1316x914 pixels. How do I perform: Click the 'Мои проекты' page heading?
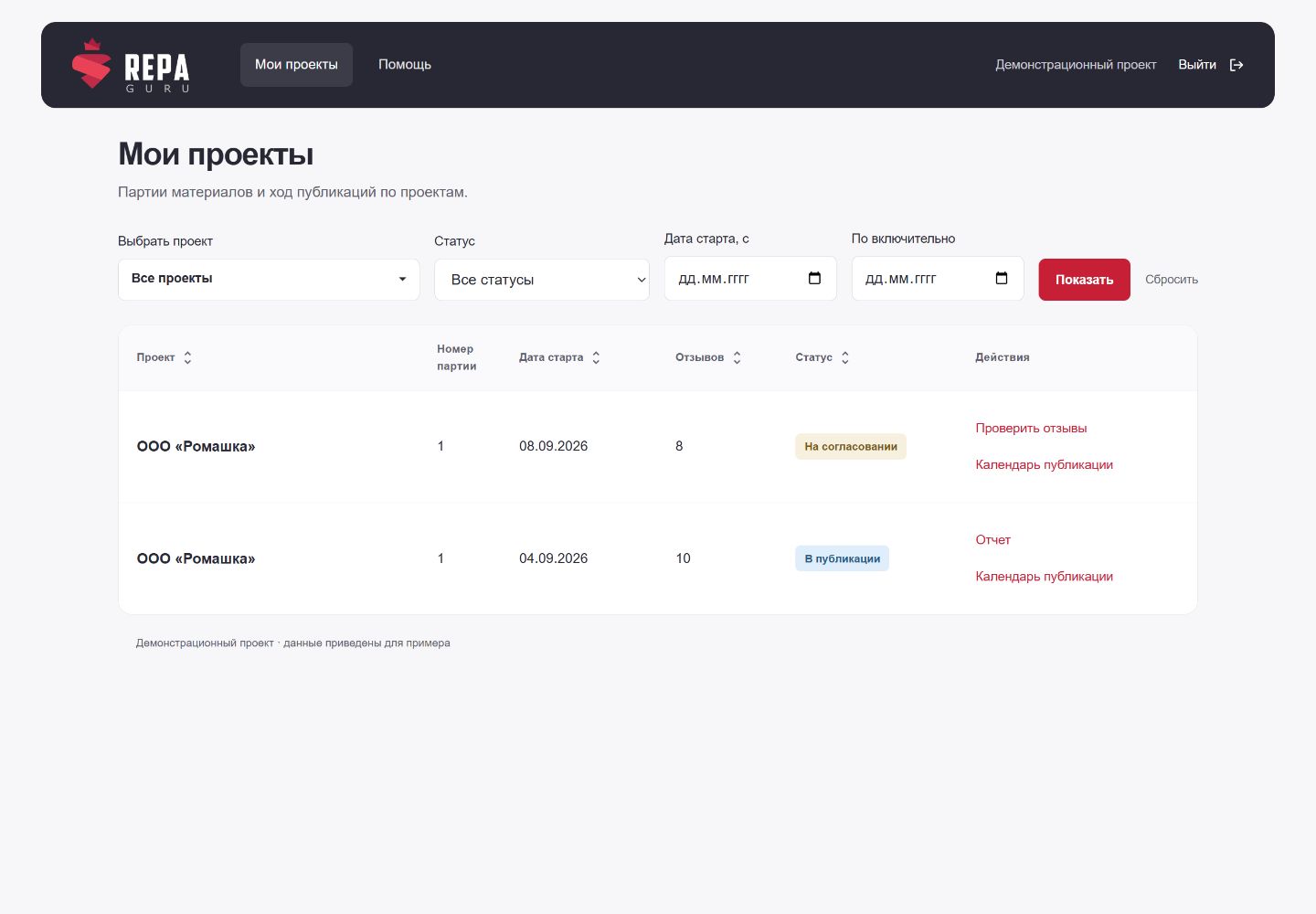tap(216, 154)
